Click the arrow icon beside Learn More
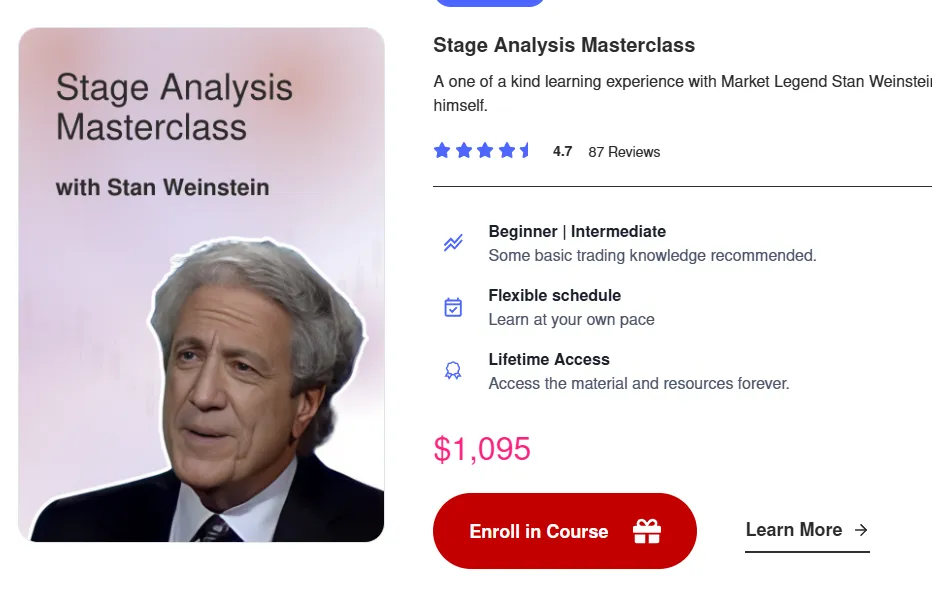Screen dimensions: 932x604 861,530
